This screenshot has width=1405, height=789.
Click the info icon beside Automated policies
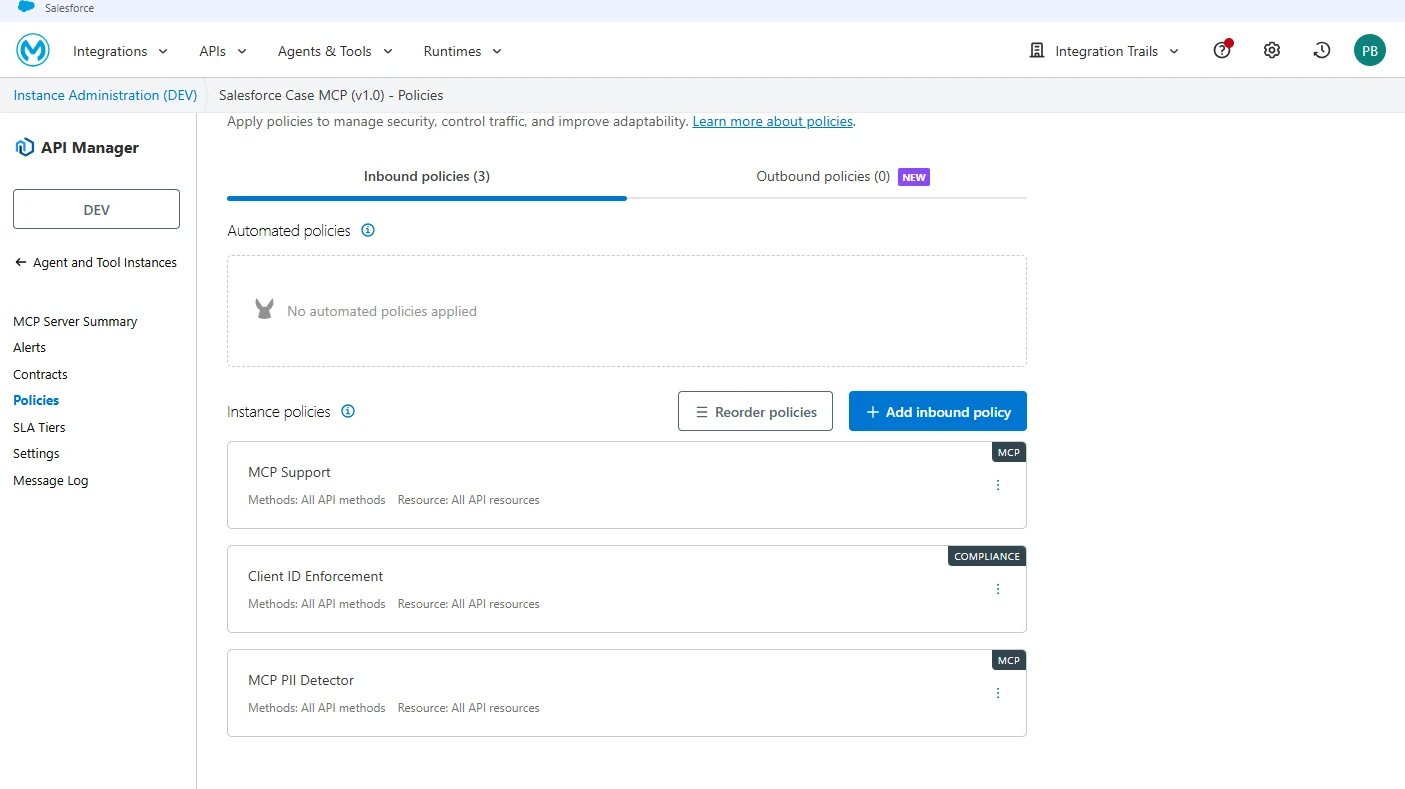pos(368,230)
